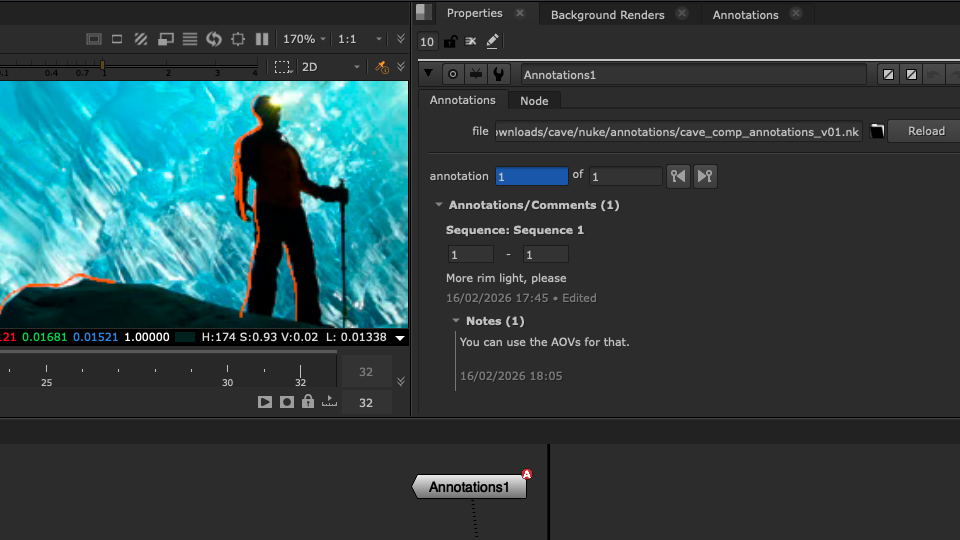The image size is (960, 540).
Task: Open the Node tab
Action: coord(534,101)
